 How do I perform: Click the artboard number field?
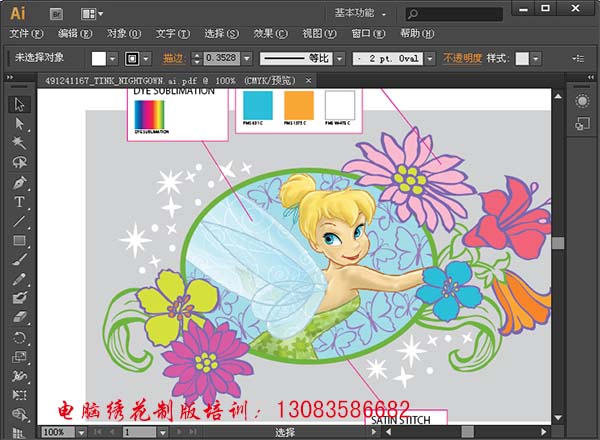coord(139,433)
